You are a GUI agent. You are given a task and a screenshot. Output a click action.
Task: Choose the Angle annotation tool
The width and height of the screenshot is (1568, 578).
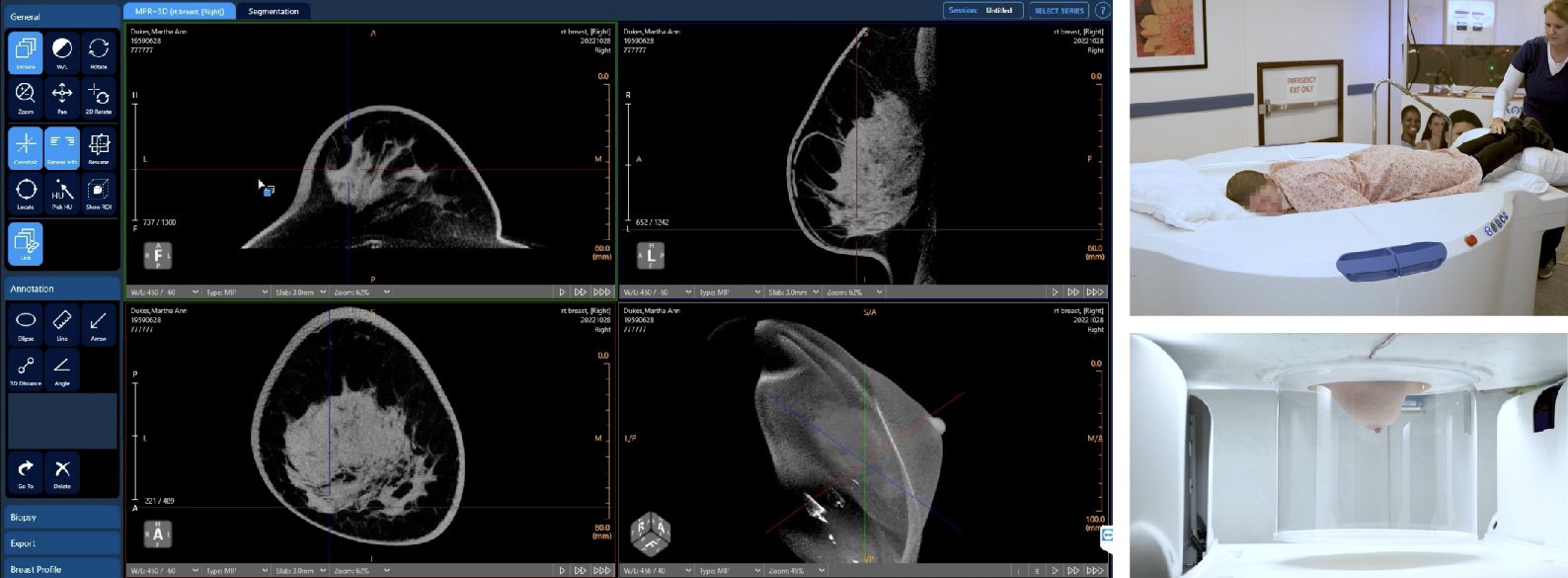[x=61, y=370]
